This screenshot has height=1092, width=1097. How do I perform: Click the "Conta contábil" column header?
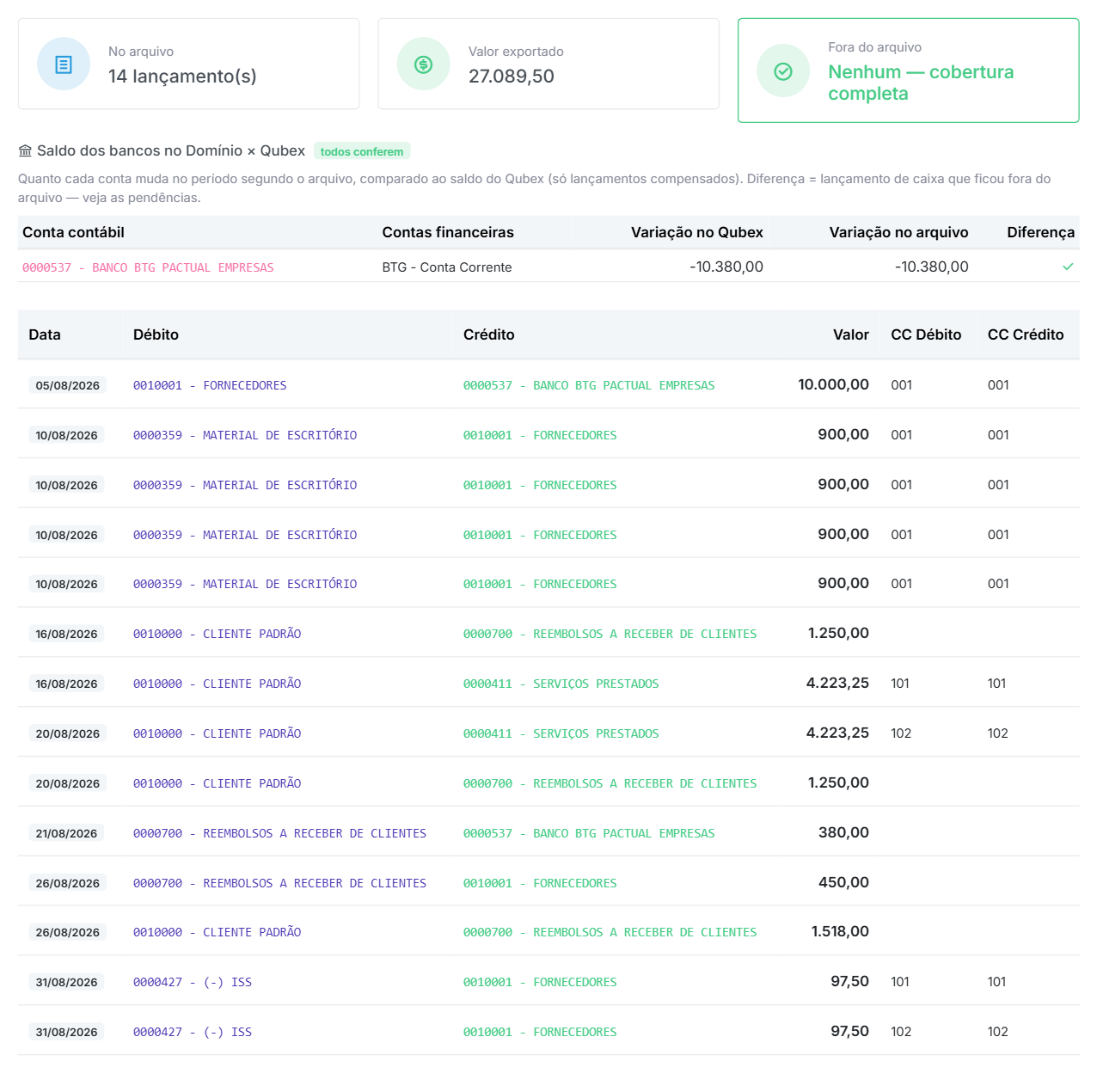[74, 232]
